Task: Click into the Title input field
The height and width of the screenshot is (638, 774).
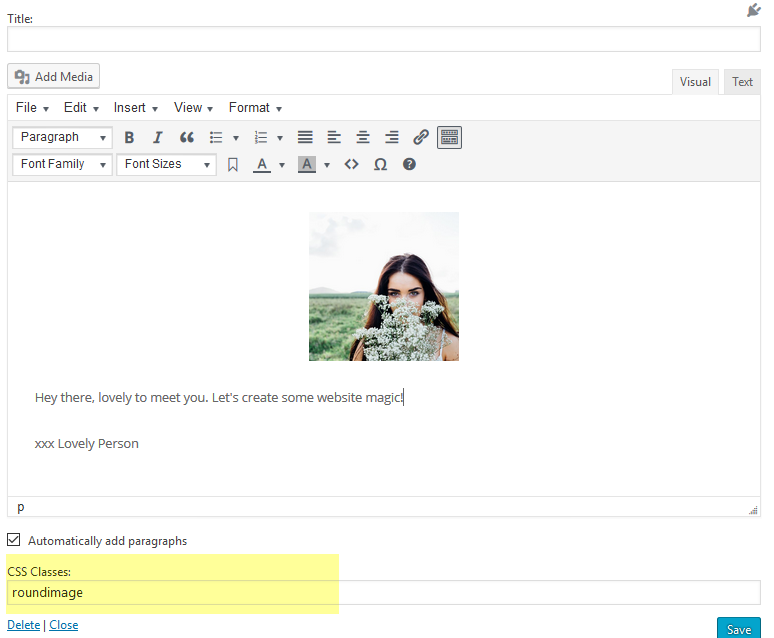Action: (x=384, y=39)
